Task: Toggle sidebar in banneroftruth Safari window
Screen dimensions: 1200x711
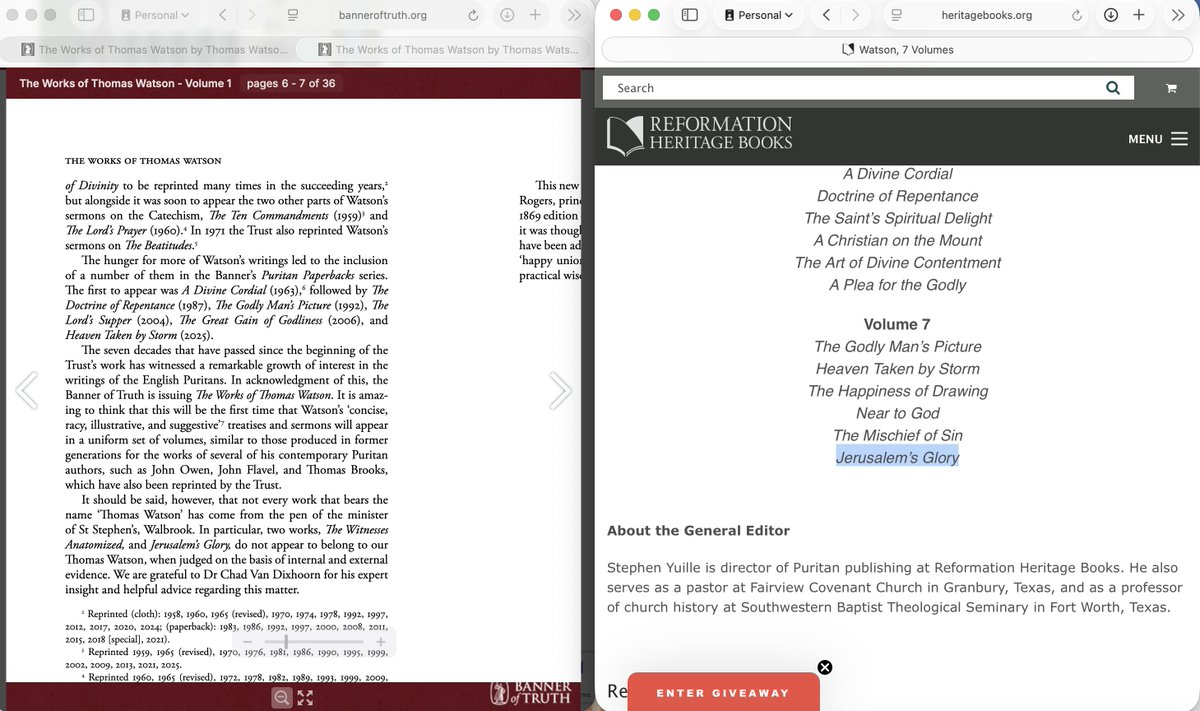Action: click(86, 15)
